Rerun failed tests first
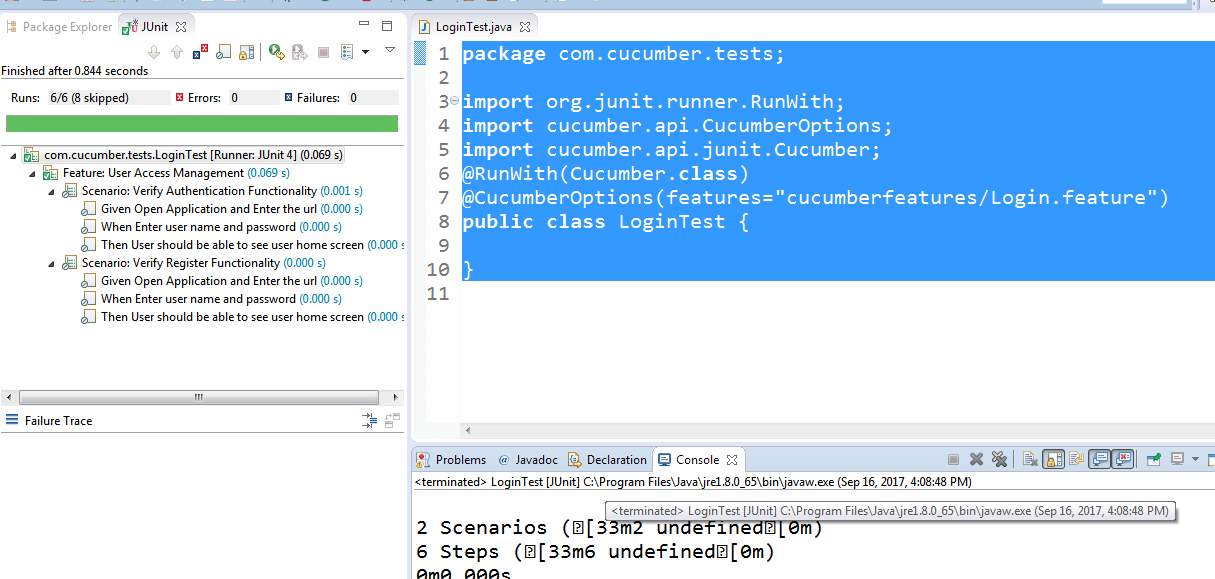Viewport: 1215px width, 579px height. coord(299,52)
